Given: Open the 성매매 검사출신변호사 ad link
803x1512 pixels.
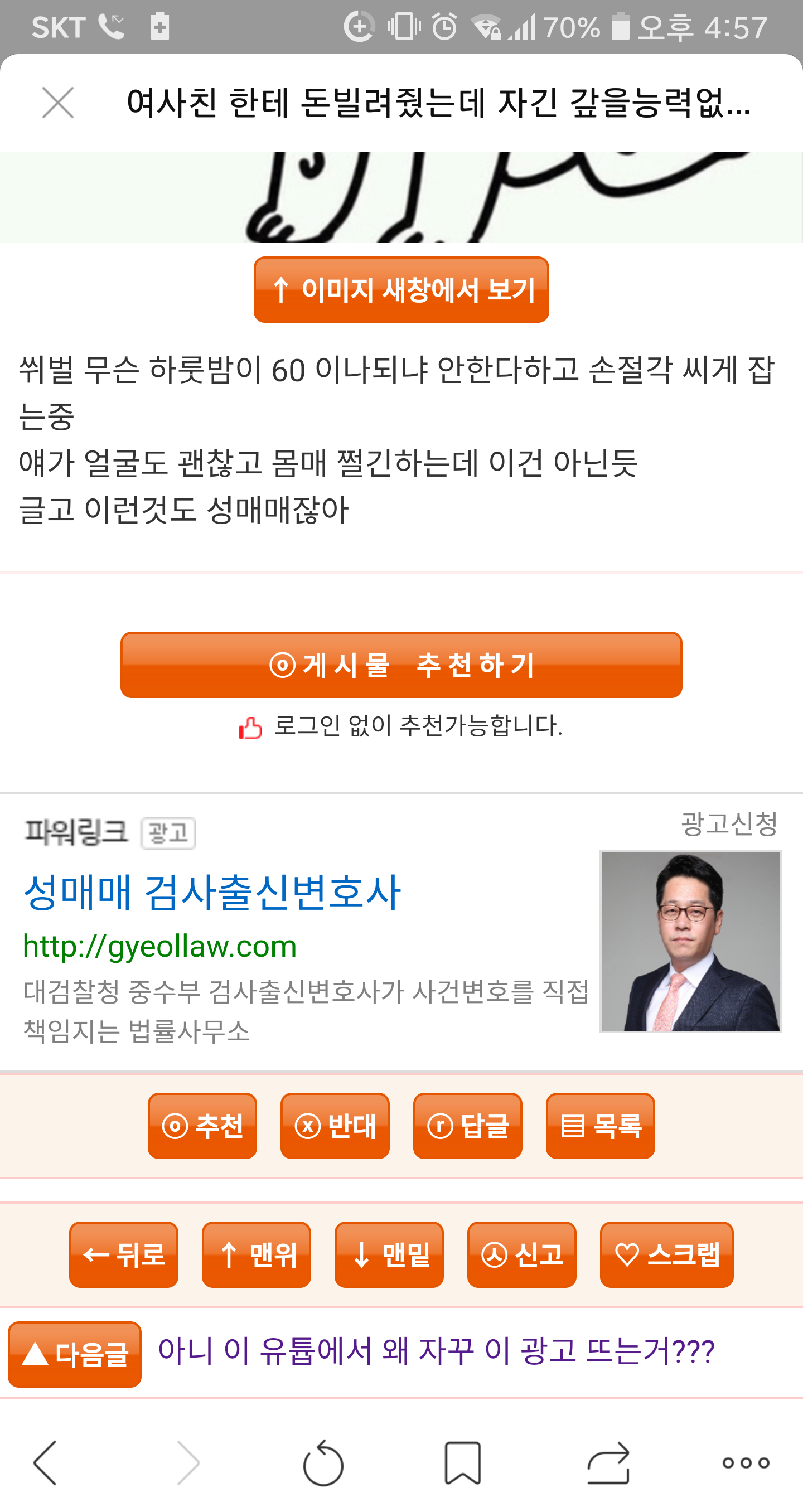Looking at the screenshot, I should (212, 892).
